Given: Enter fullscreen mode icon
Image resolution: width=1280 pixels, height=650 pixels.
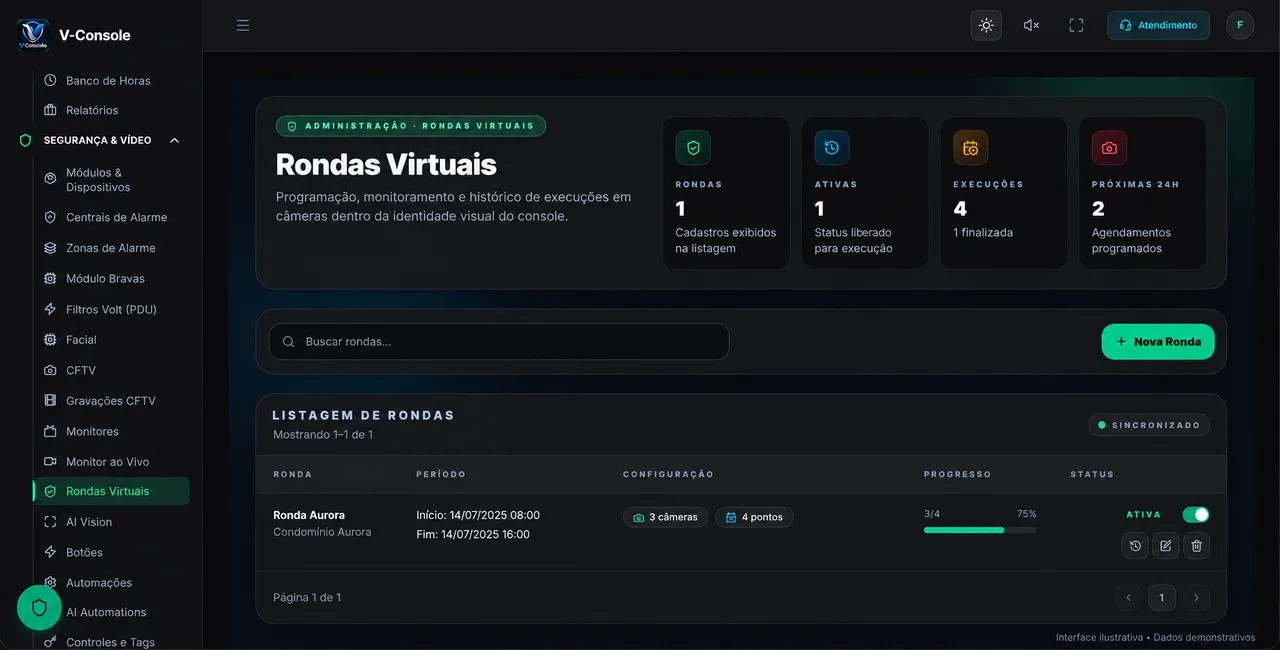Looking at the screenshot, I should 1076,25.
